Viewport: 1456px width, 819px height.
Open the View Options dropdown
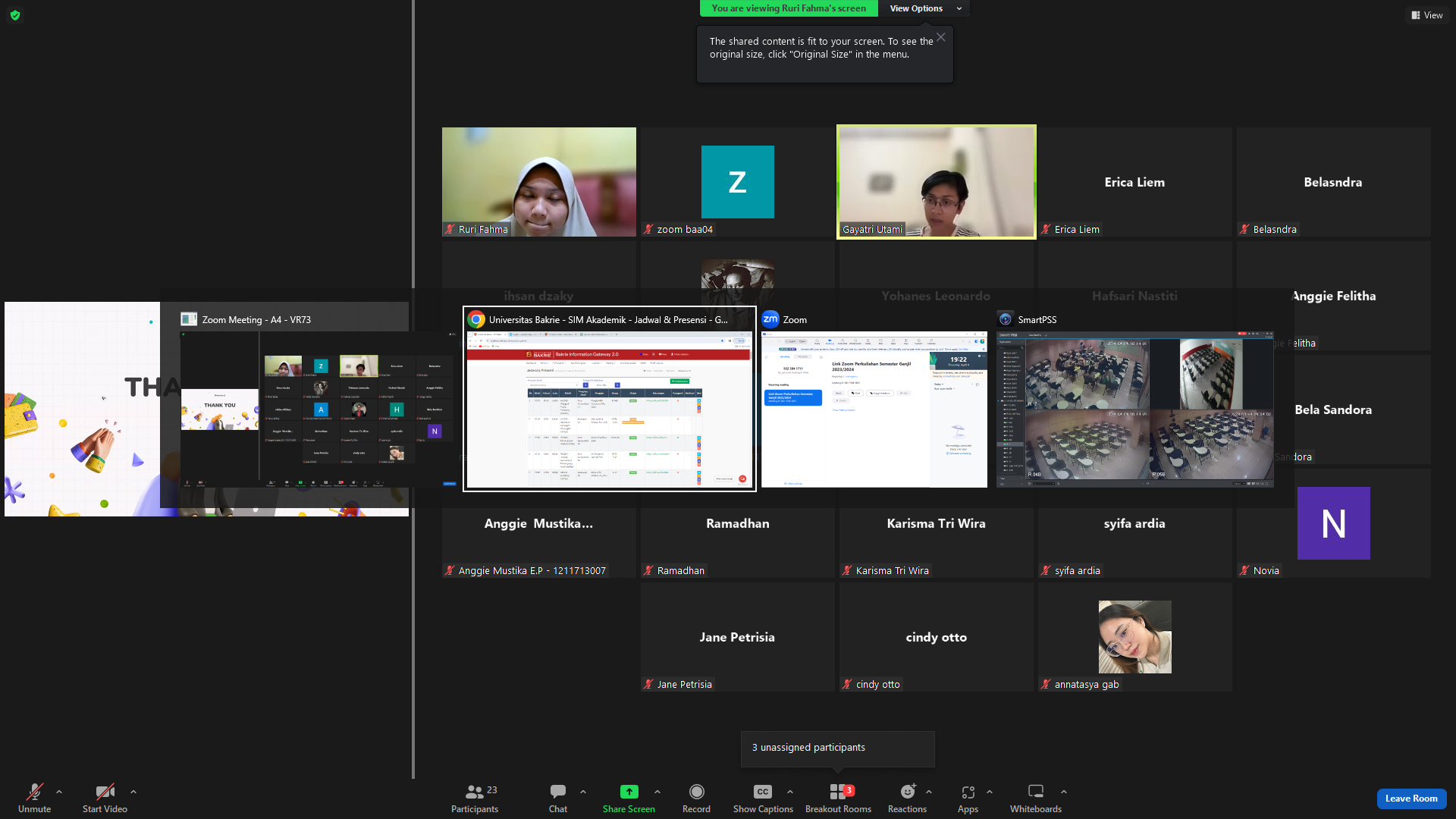[x=924, y=8]
